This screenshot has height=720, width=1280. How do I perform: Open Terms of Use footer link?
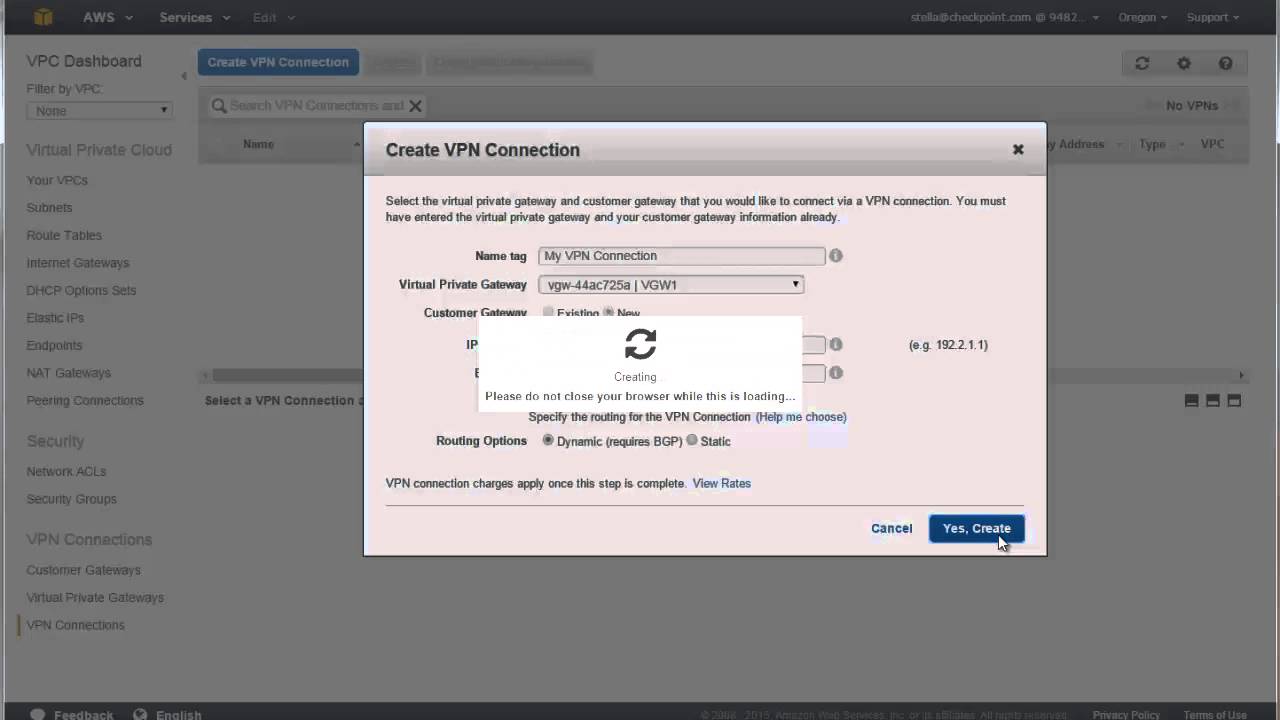(1215, 715)
